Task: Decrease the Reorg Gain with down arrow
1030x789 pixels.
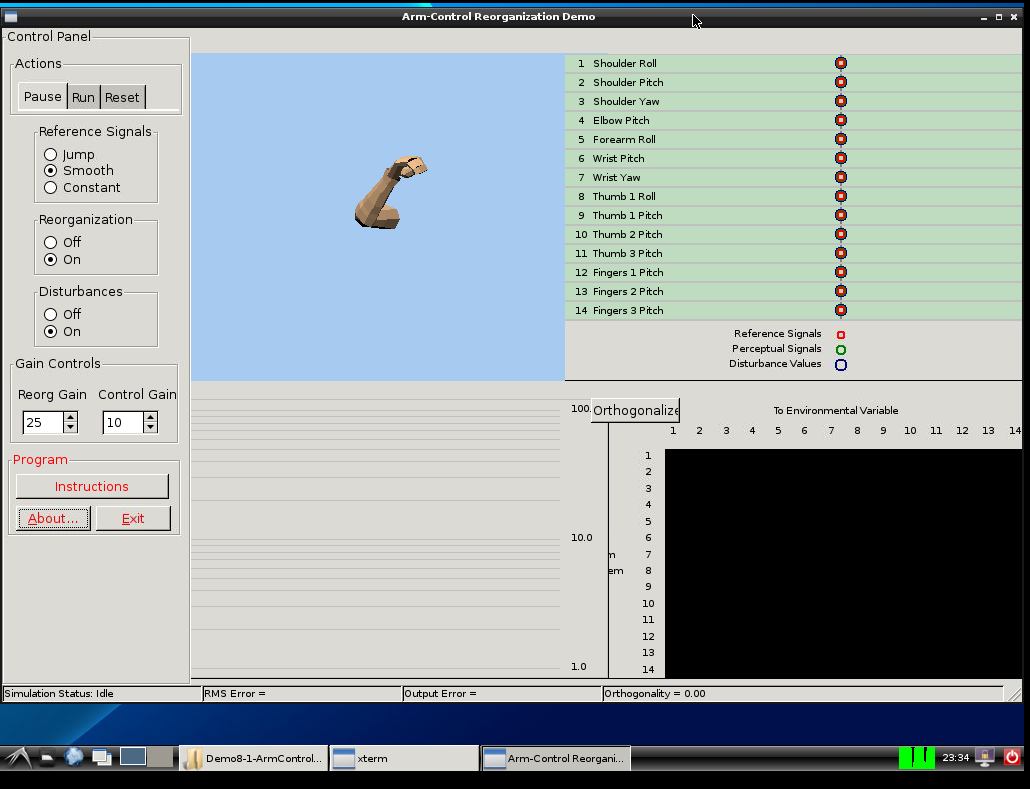Action: tap(70, 428)
